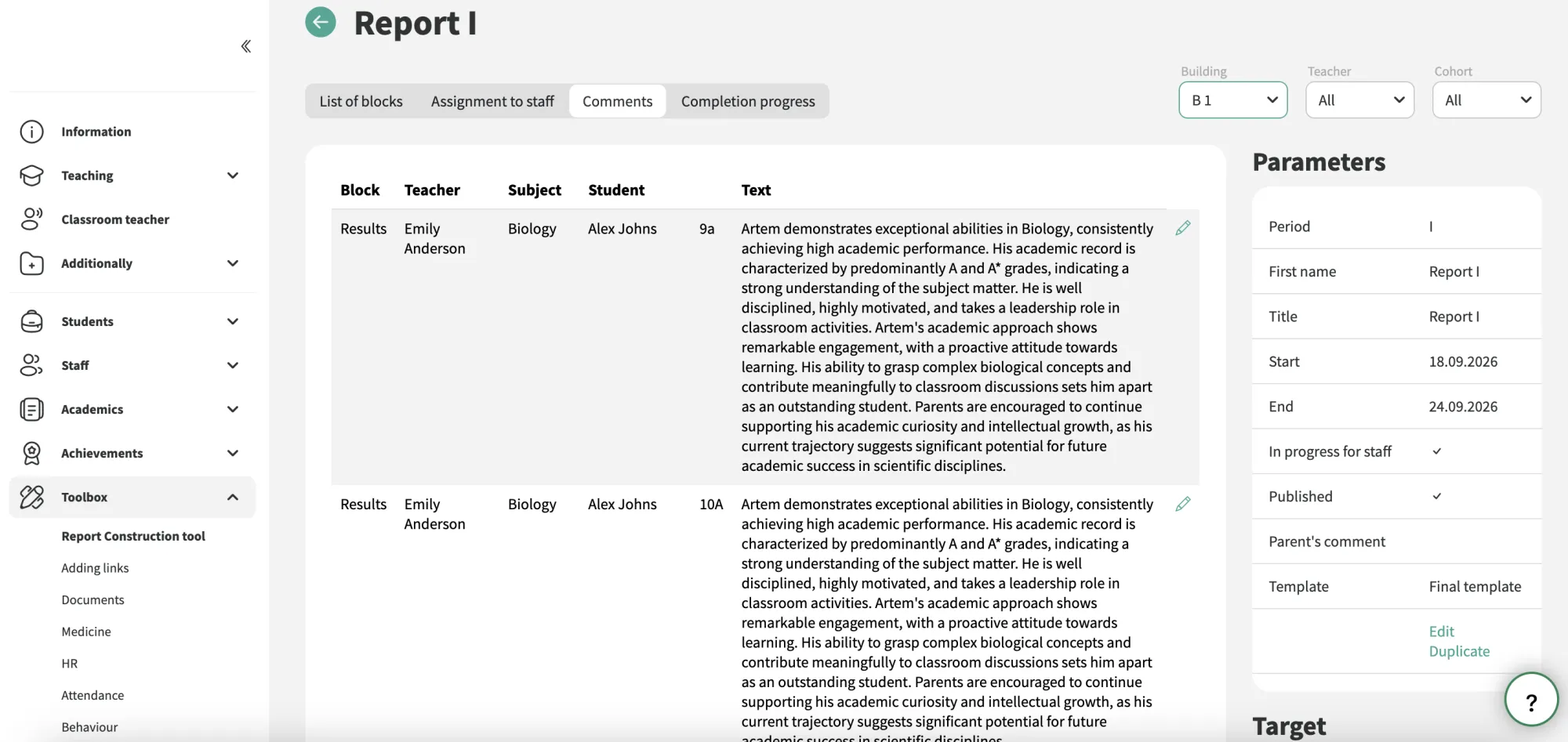Switch to the Completion progress tab

pos(748,101)
